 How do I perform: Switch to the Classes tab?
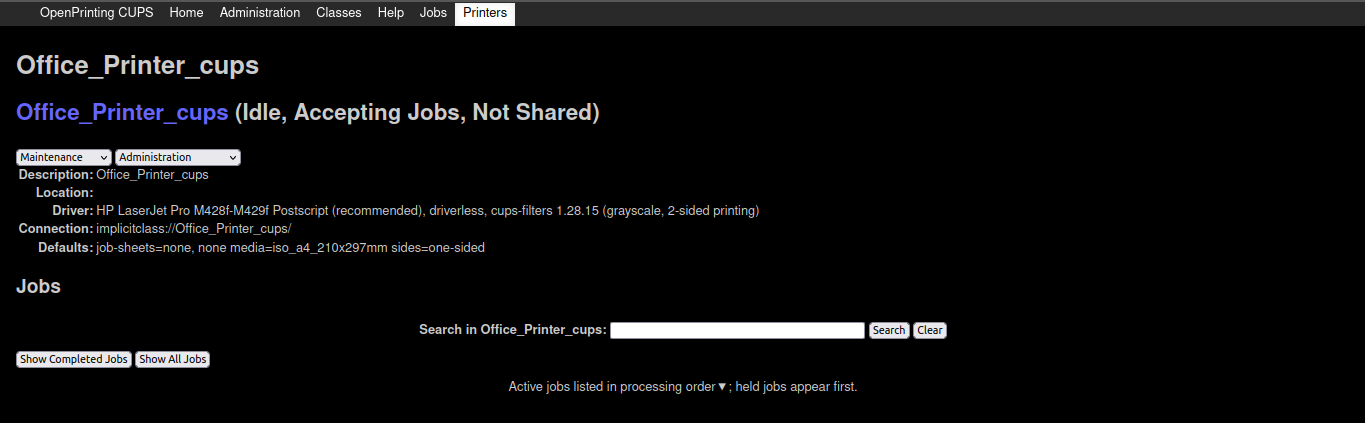(x=339, y=13)
